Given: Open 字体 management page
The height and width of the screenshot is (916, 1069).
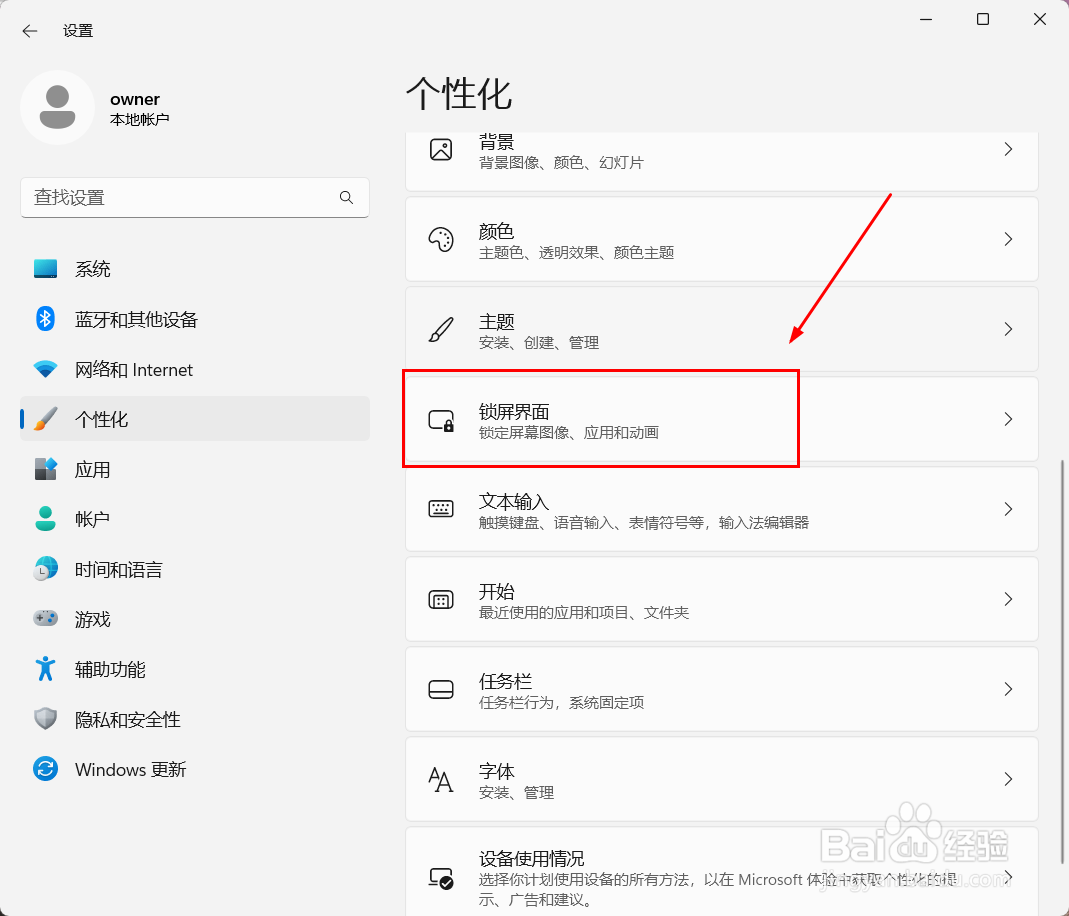Looking at the screenshot, I should [x=720, y=779].
